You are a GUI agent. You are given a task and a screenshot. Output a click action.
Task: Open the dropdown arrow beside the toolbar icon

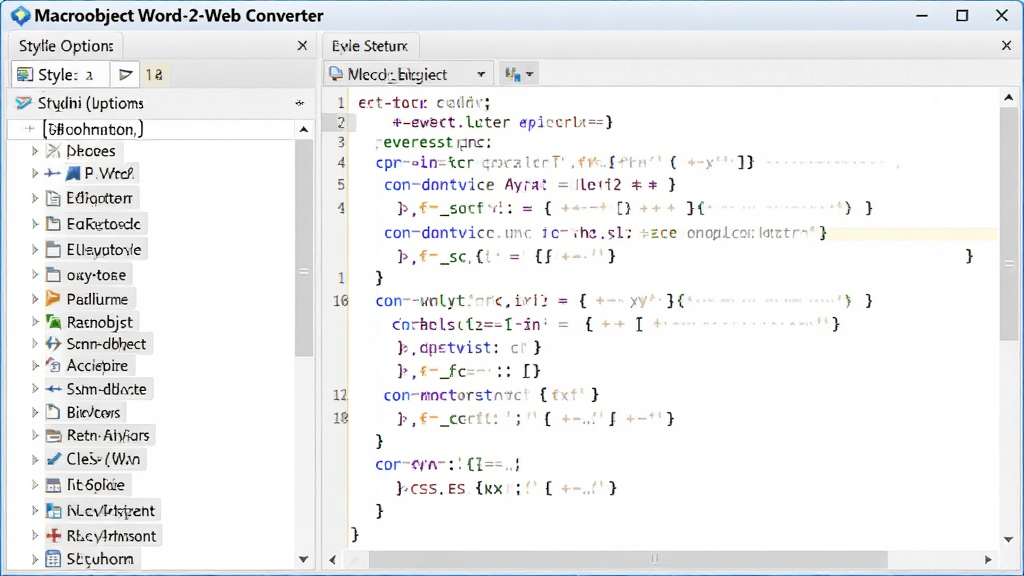[530, 74]
